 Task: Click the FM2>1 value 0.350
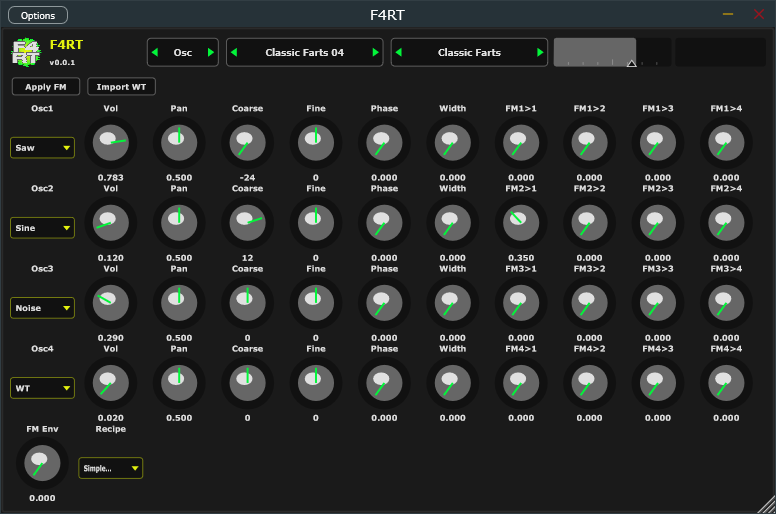coord(521,258)
